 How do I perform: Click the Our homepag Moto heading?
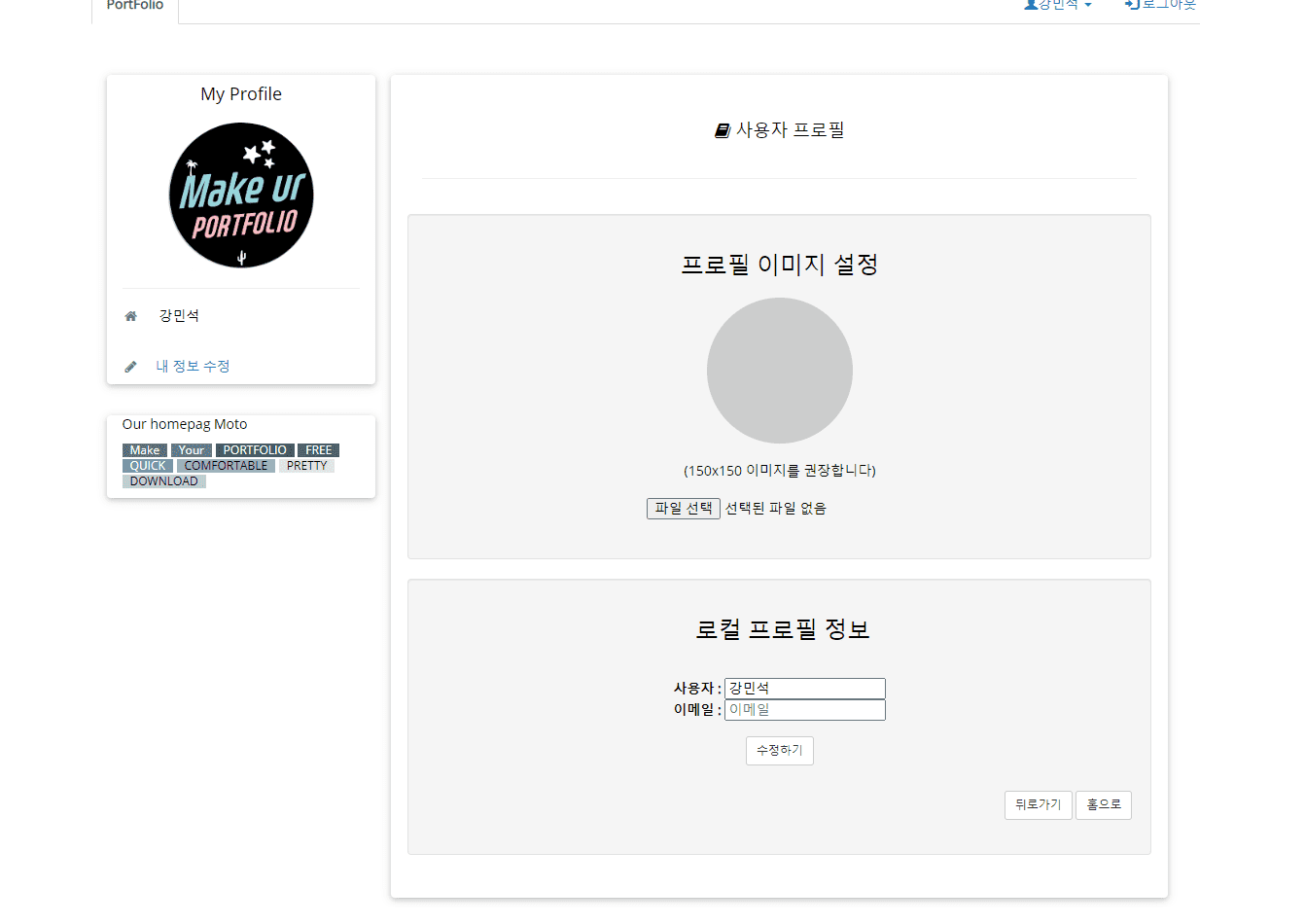(185, 424)
